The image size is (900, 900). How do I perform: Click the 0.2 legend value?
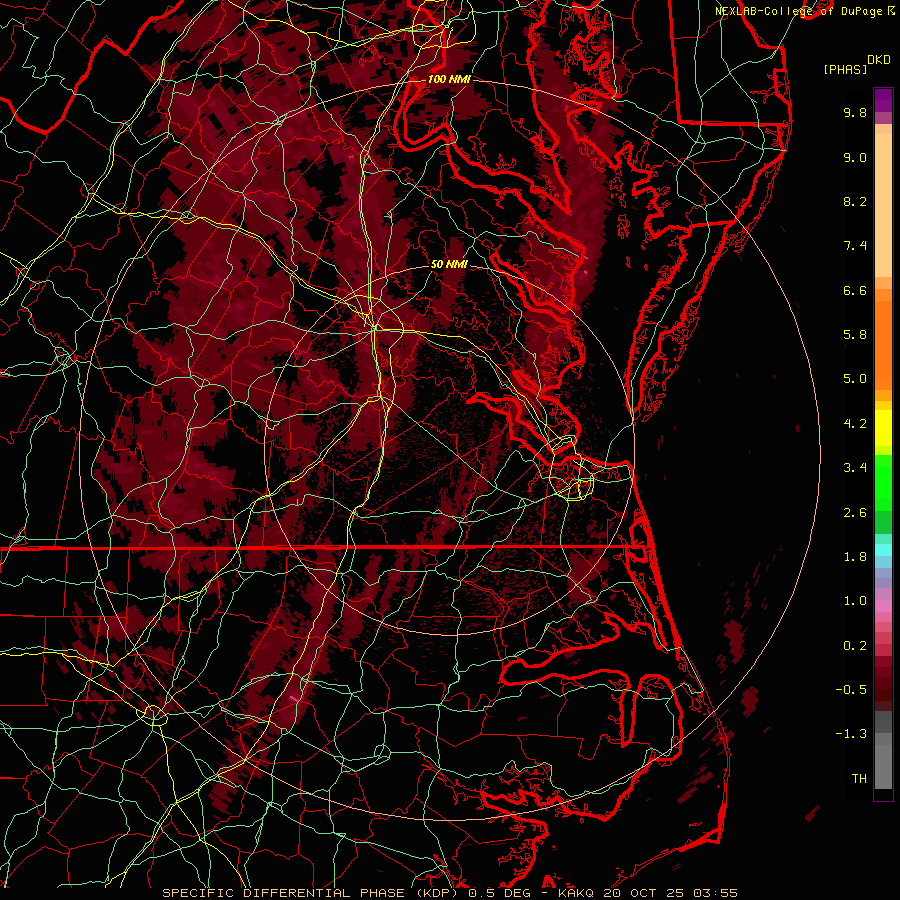point(855,646)
